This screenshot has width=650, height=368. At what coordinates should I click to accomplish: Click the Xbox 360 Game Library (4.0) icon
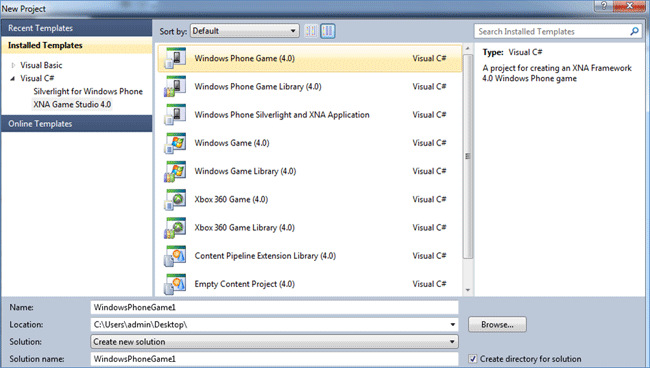175,228
